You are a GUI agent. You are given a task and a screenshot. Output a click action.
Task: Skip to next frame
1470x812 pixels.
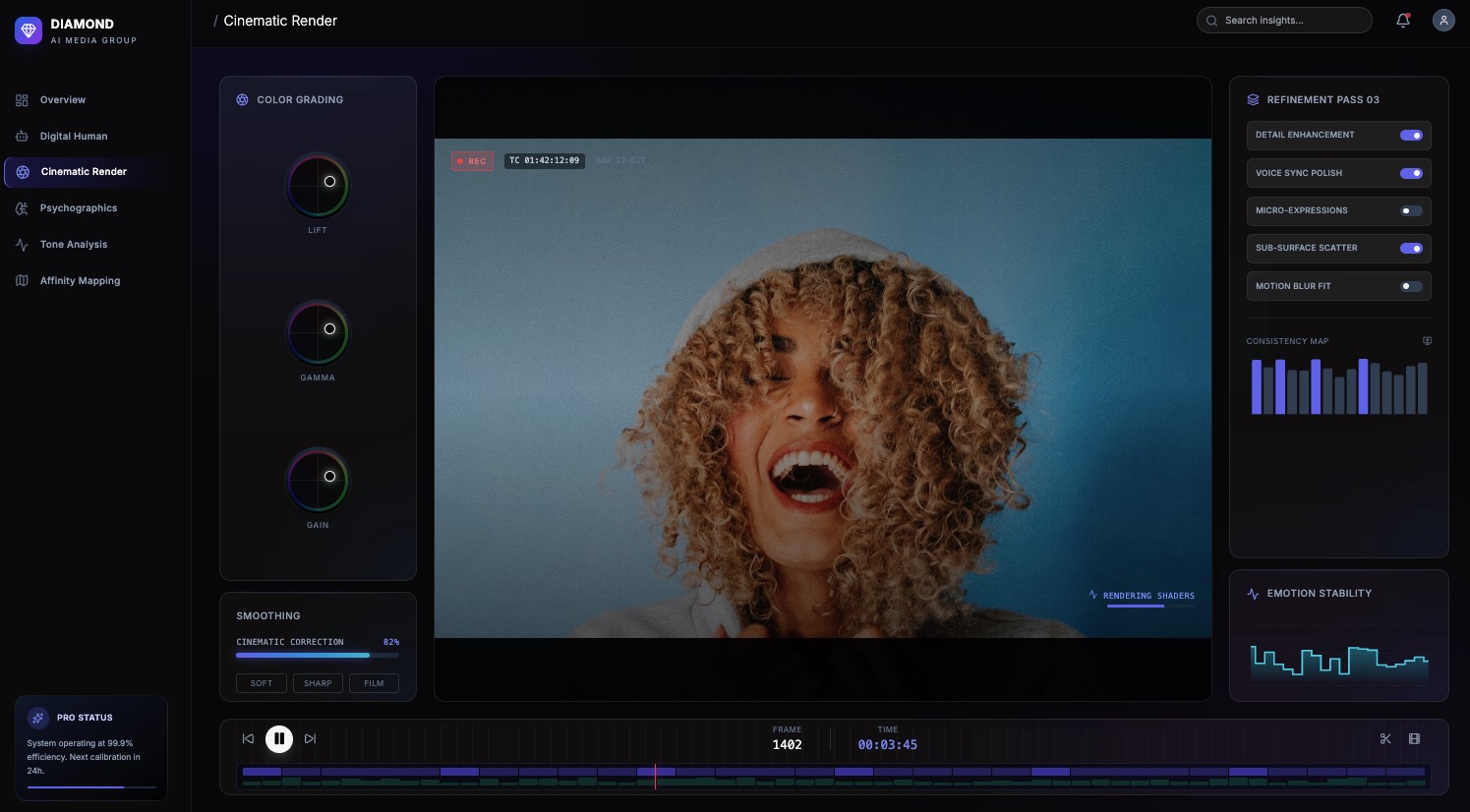(310, 739)
